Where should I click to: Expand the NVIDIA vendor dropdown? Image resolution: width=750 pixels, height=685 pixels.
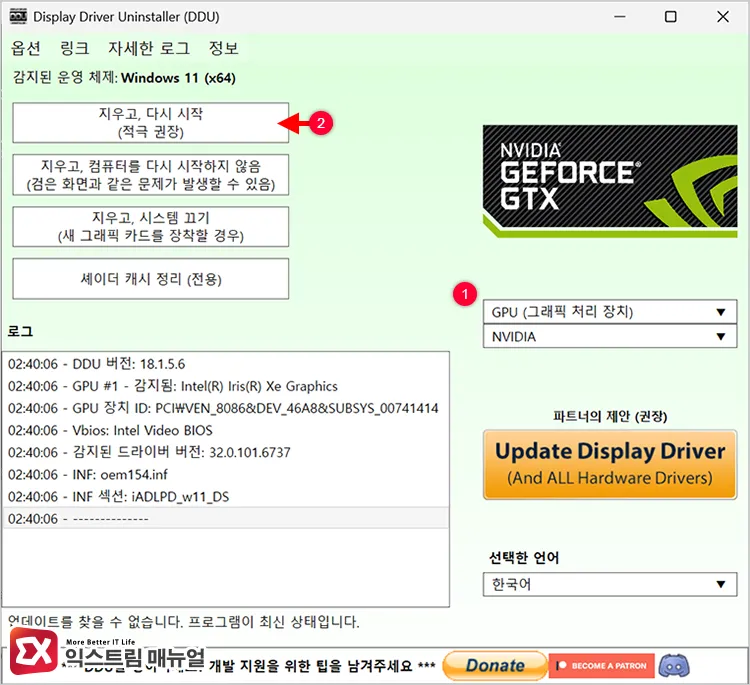610,336
